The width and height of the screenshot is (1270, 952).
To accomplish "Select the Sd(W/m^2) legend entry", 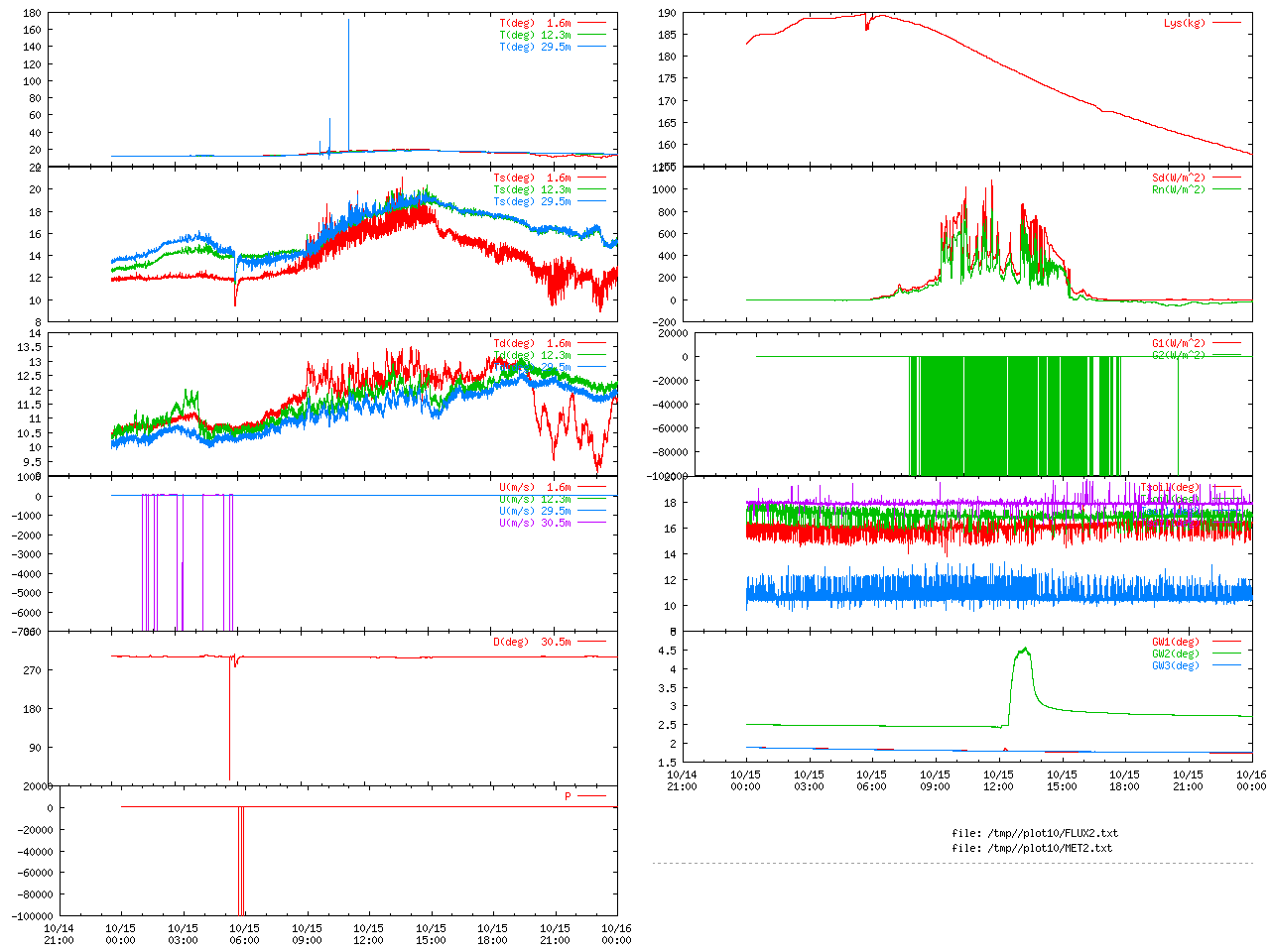I will [1179, 178].
